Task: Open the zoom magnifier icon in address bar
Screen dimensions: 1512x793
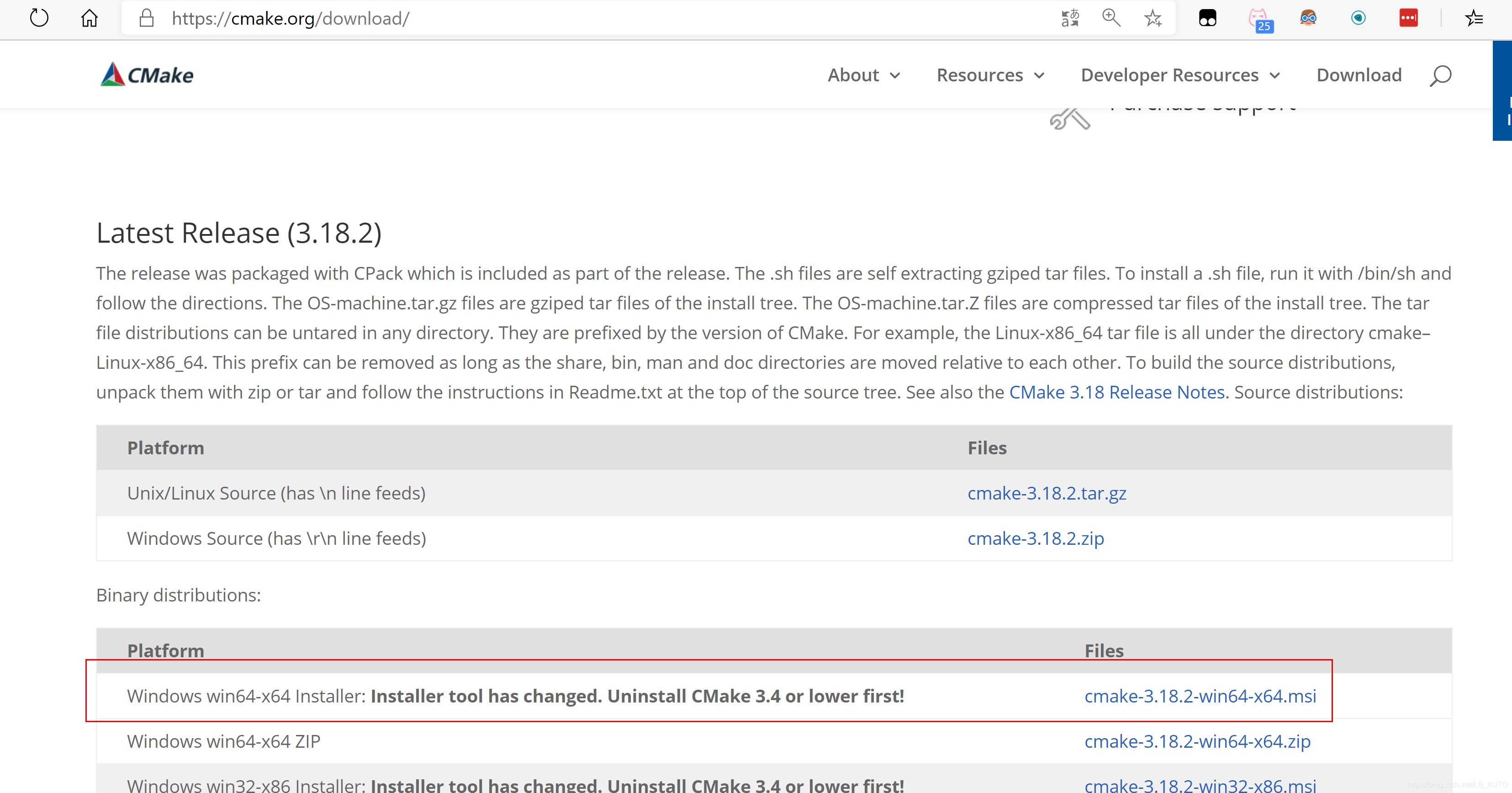Action: point(1111,18)
